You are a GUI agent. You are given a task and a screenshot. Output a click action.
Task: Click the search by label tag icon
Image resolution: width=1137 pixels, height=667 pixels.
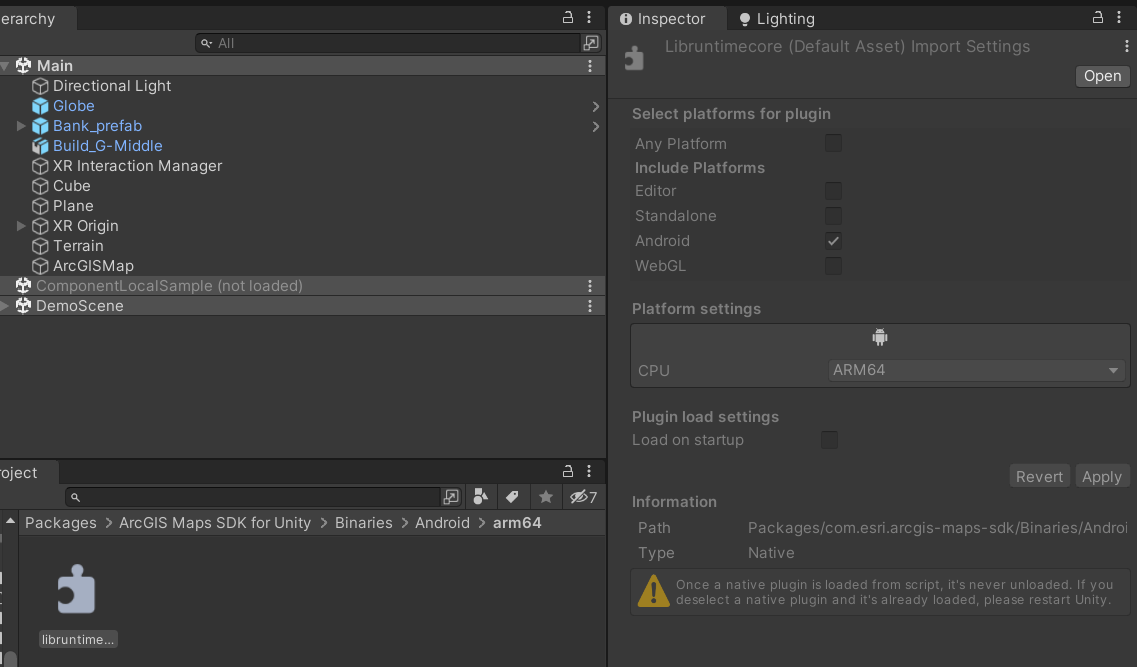pos(512,497)
